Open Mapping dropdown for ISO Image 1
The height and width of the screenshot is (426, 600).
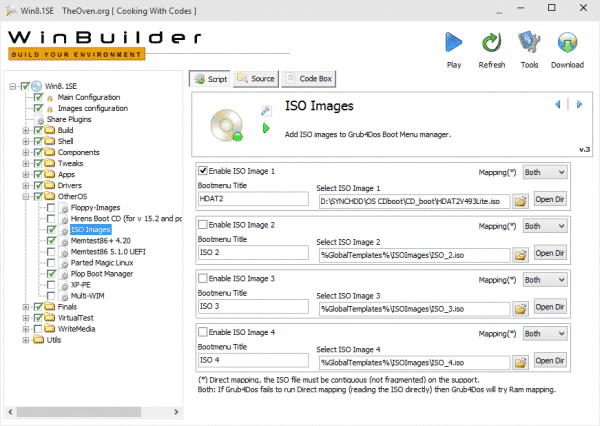pos(547,172)
